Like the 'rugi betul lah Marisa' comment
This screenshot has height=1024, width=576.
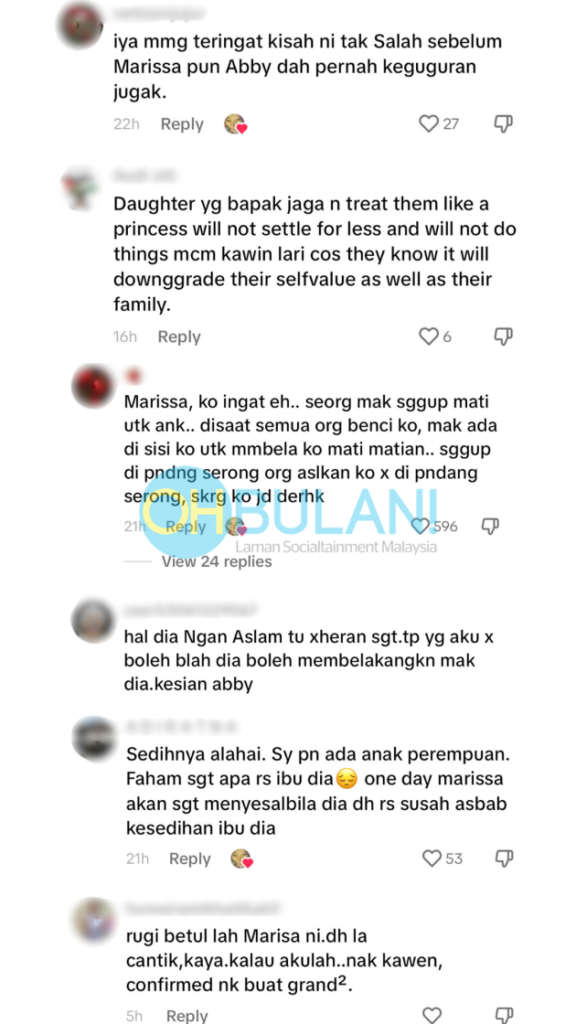coord(432,1015)
